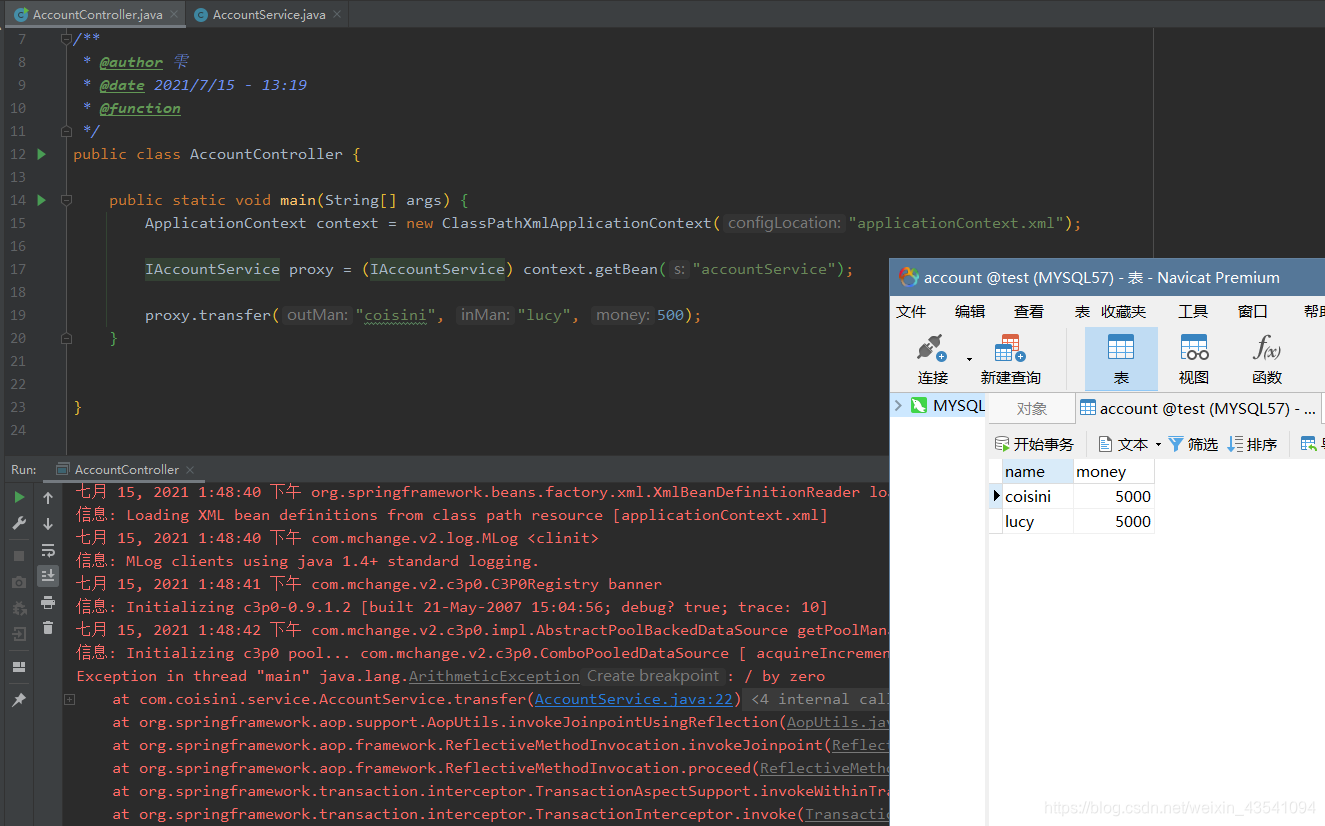Toggle scroll to end icon in console
Viewport: 1325px width, 826px height.
[x=48, y=576]
